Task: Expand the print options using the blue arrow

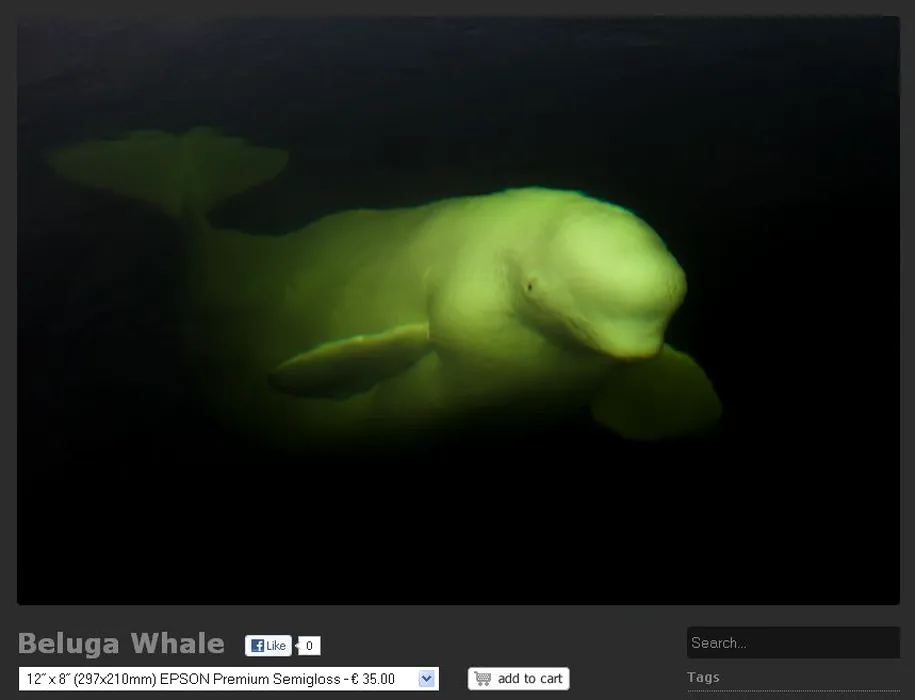Action: (427, 679)
